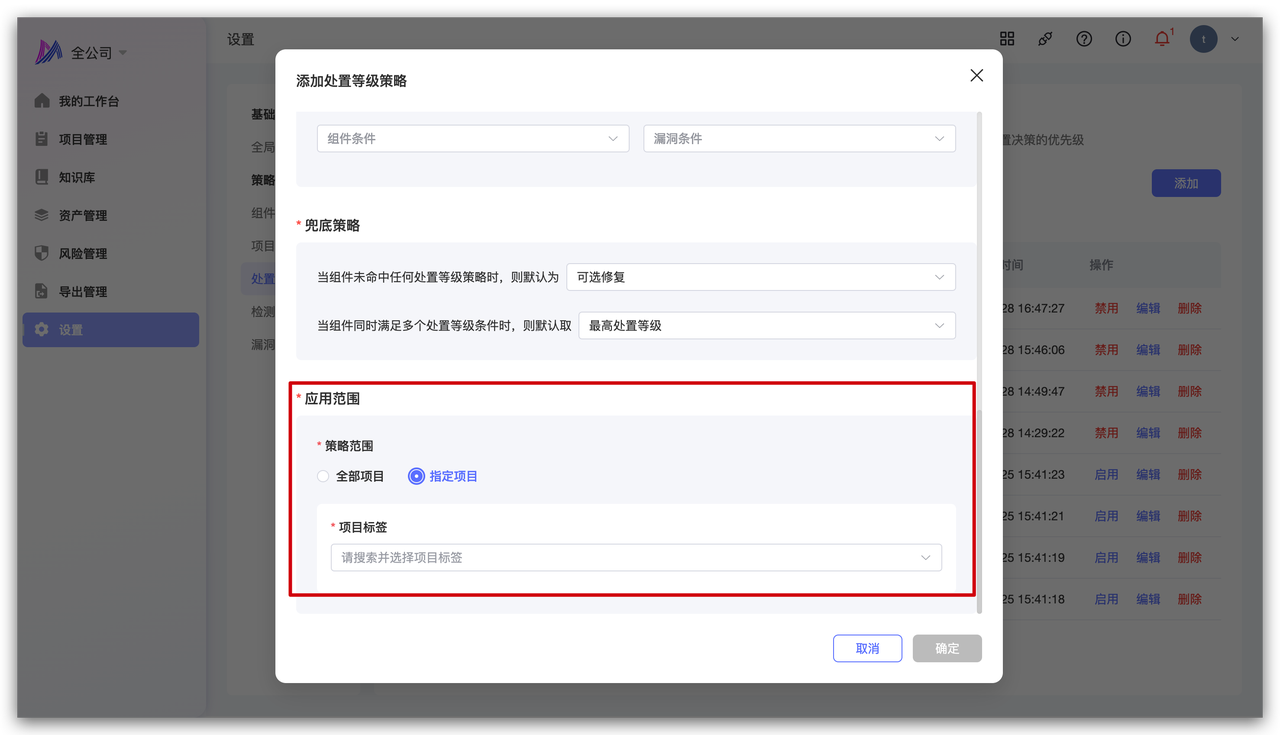Click the link icon in top bar
This screenshot has width=1280, height=735.
point(1045,39)
